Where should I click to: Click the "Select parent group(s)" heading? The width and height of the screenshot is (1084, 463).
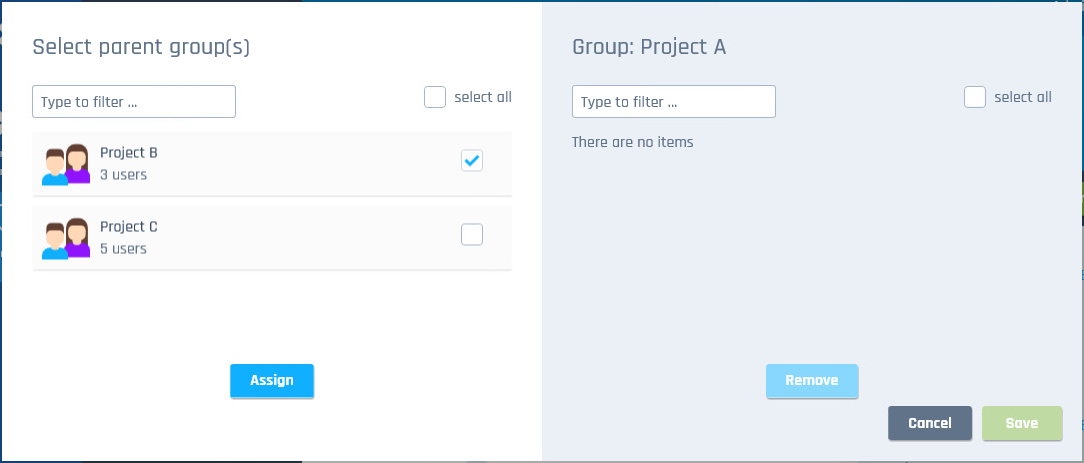pos(141,47)
